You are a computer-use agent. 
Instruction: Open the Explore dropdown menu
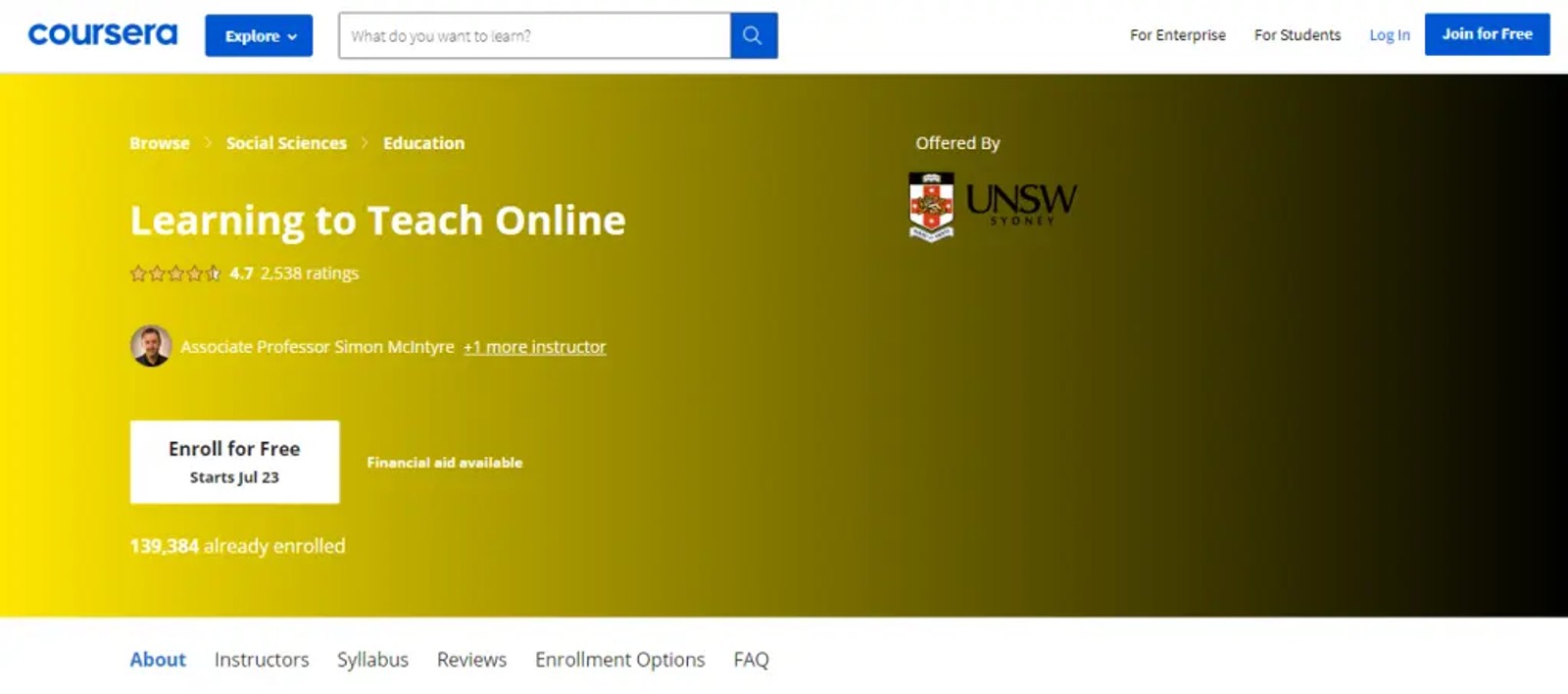tap(259, 35)
